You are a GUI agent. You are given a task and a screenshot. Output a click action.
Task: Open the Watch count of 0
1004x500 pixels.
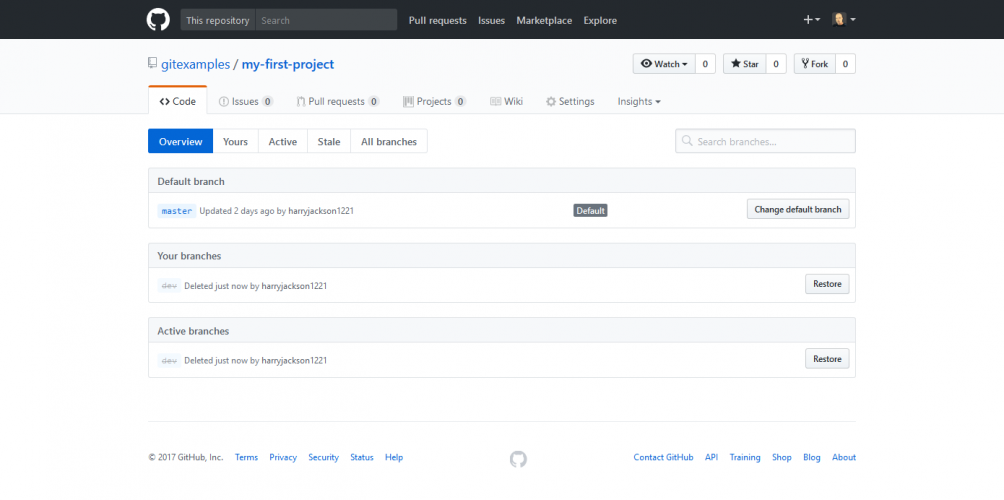point(705,64)
